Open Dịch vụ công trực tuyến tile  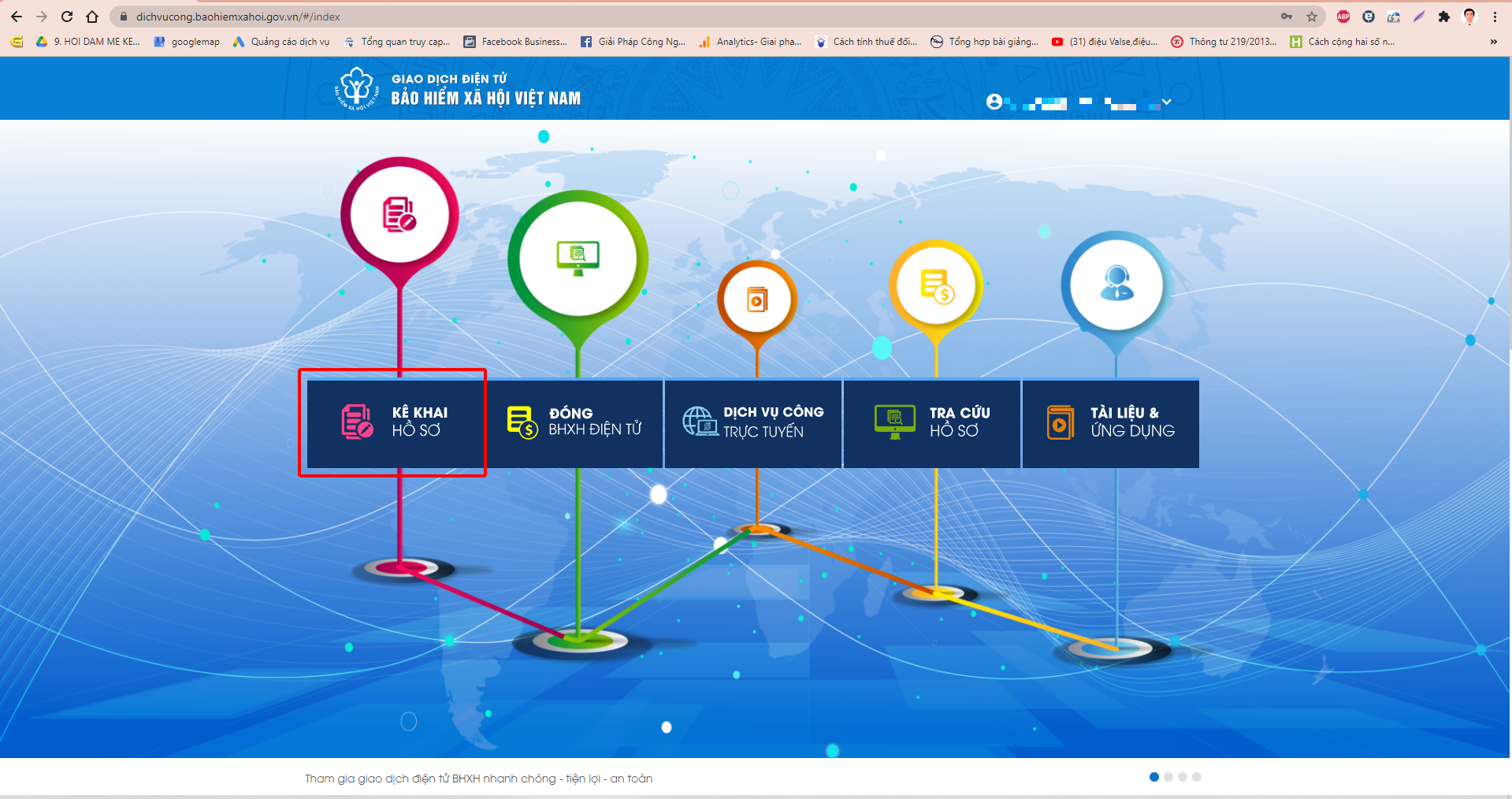click(753, 423)
